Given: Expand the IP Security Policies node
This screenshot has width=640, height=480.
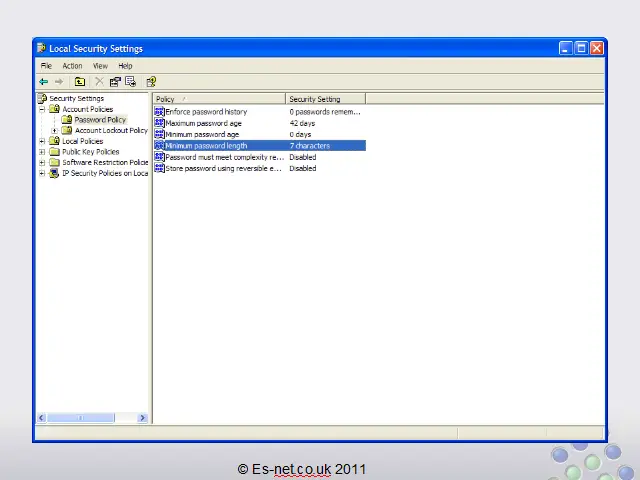Looking at the screenshot, I should click(x=42, y=173).
